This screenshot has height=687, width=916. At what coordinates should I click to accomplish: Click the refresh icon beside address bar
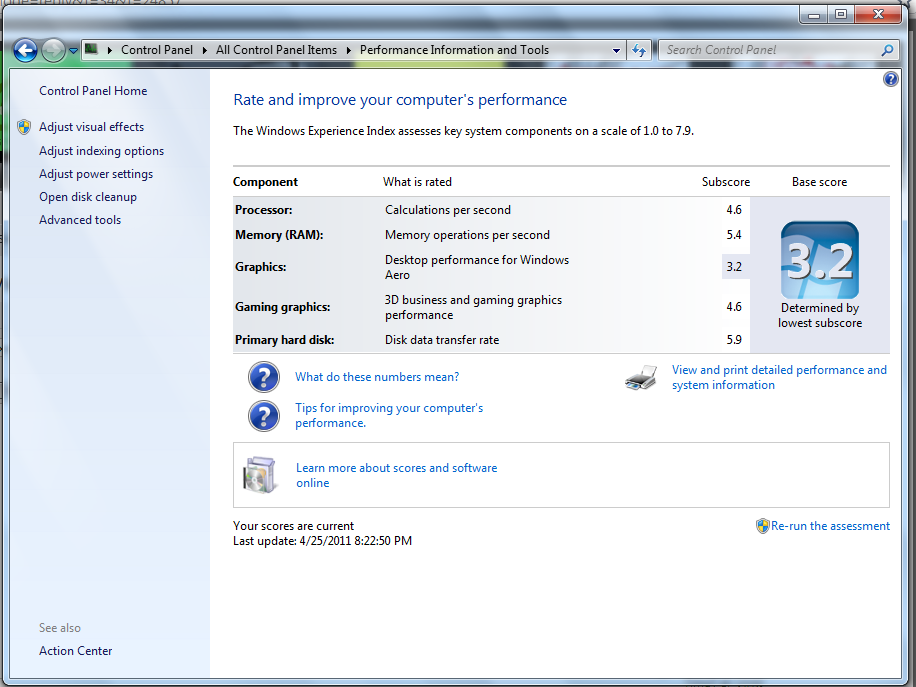(640, 50)
